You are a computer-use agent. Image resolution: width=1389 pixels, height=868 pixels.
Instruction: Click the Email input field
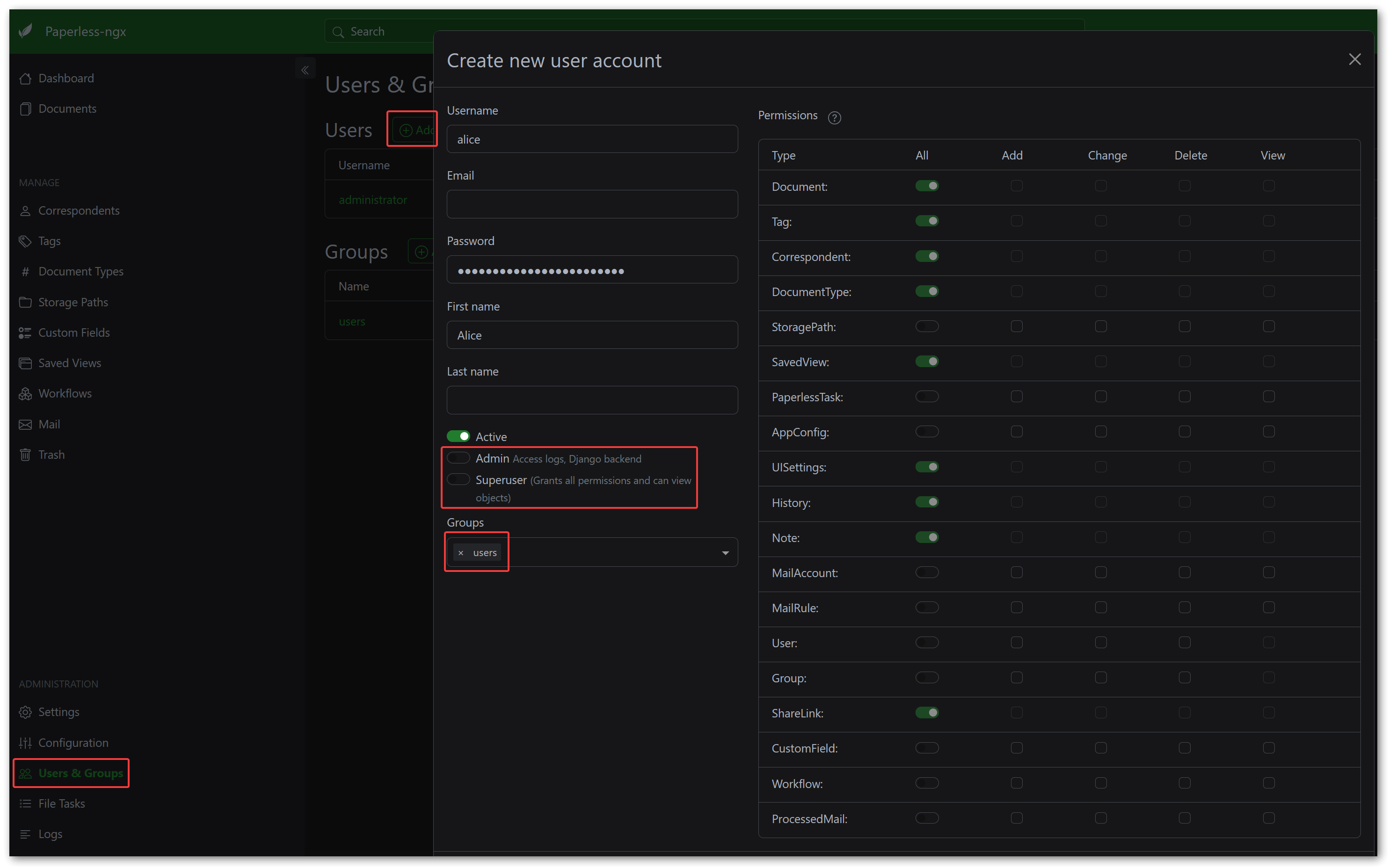(591, 204)
